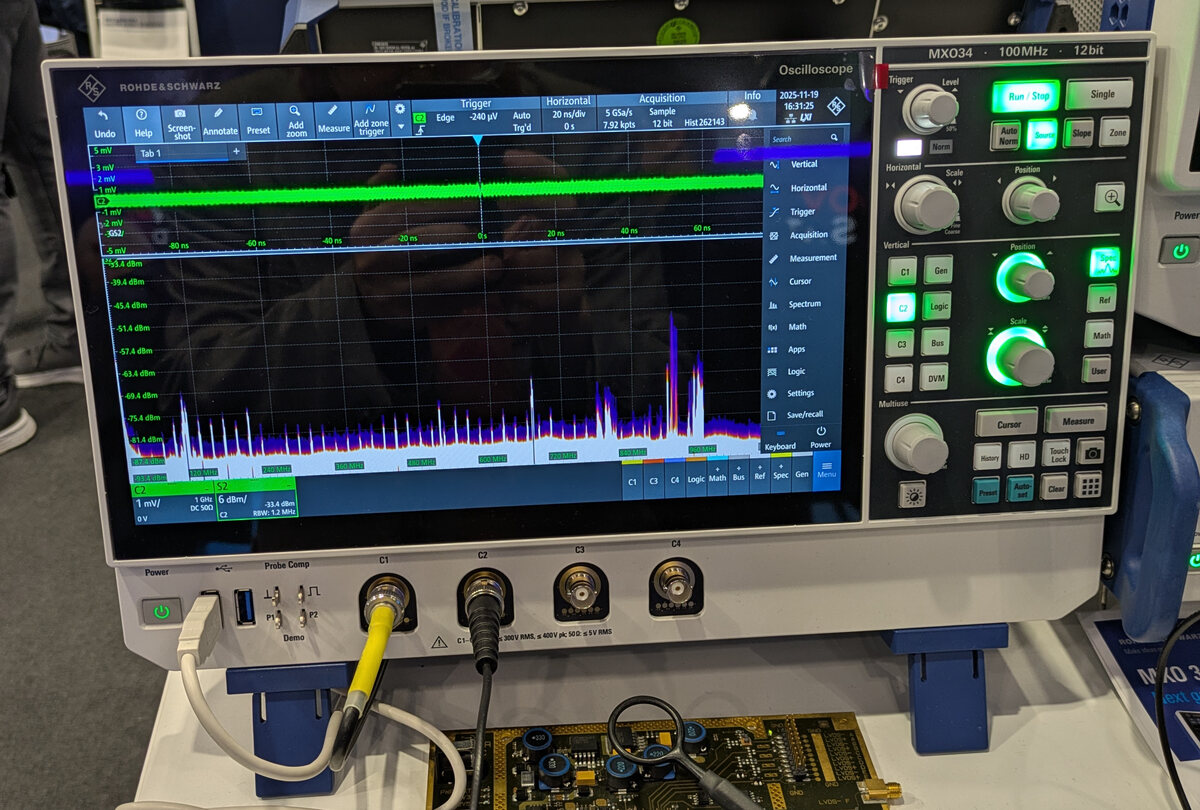The width and height of the screenshot is (1200, 810).
Task: Toggle the lit C2 hardware channel button
Action: coord(901,307)
